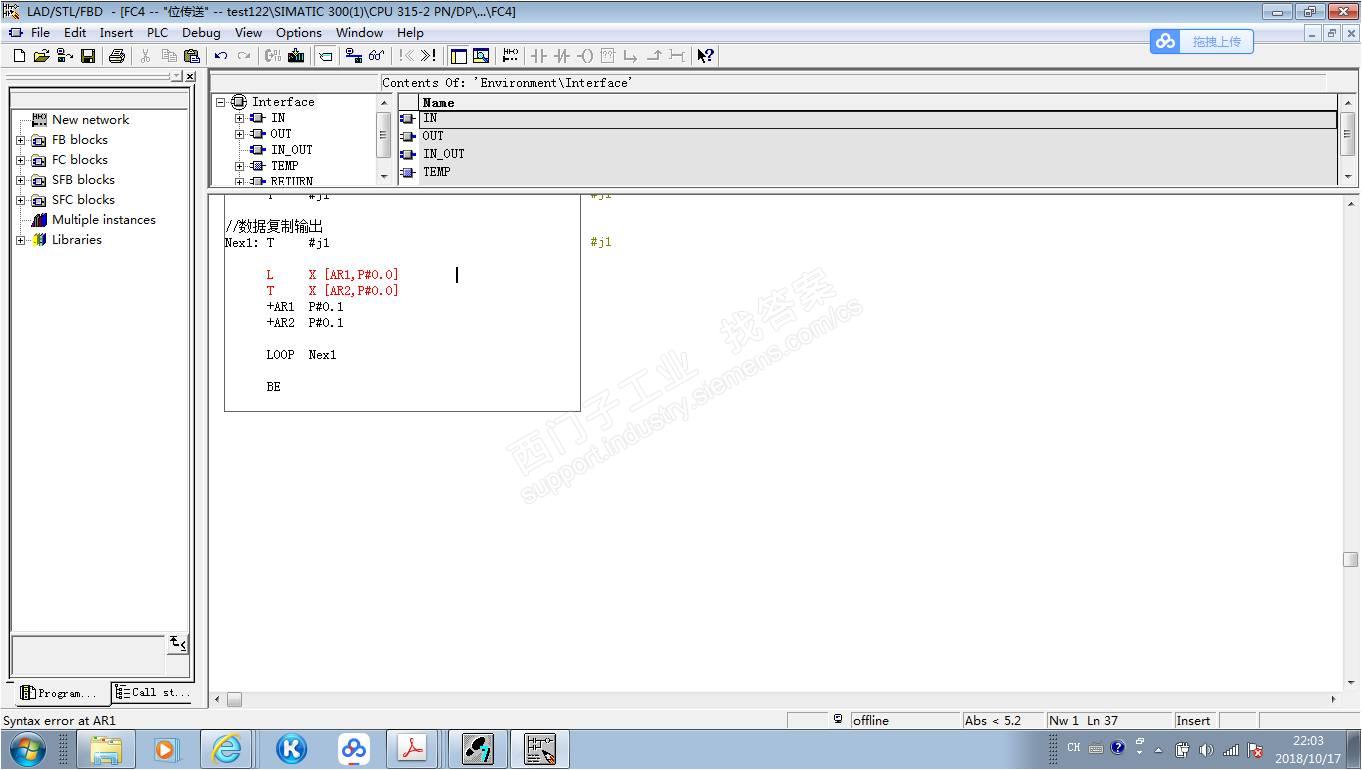The image size is (1362, 770).
Task: Expand the SFC blocks node
Action: click(21, 200)
